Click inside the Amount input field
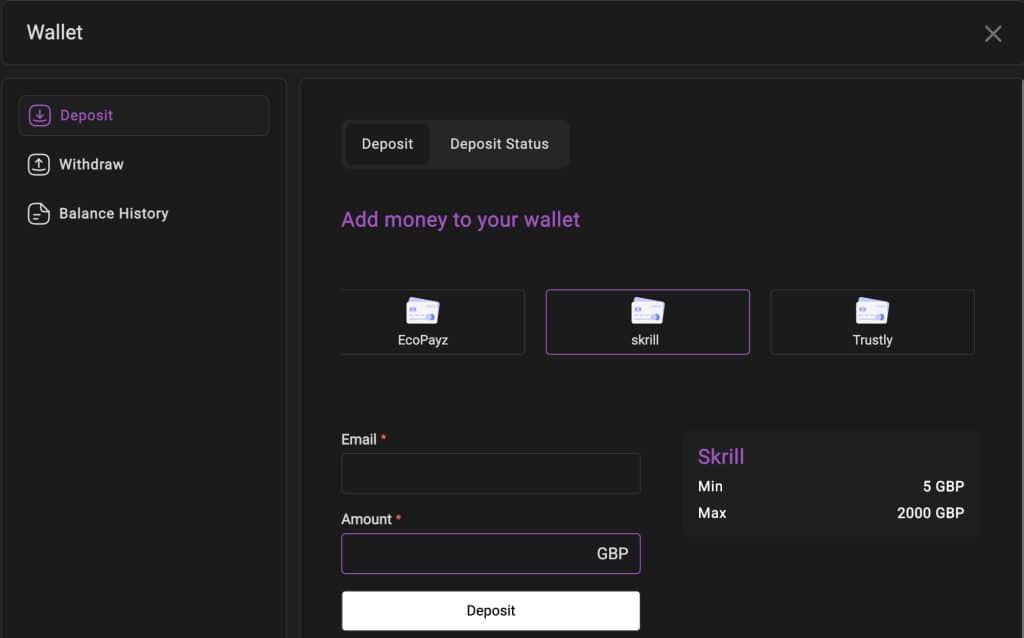The height and width of the screenshot is (638, 1024). 465,554
